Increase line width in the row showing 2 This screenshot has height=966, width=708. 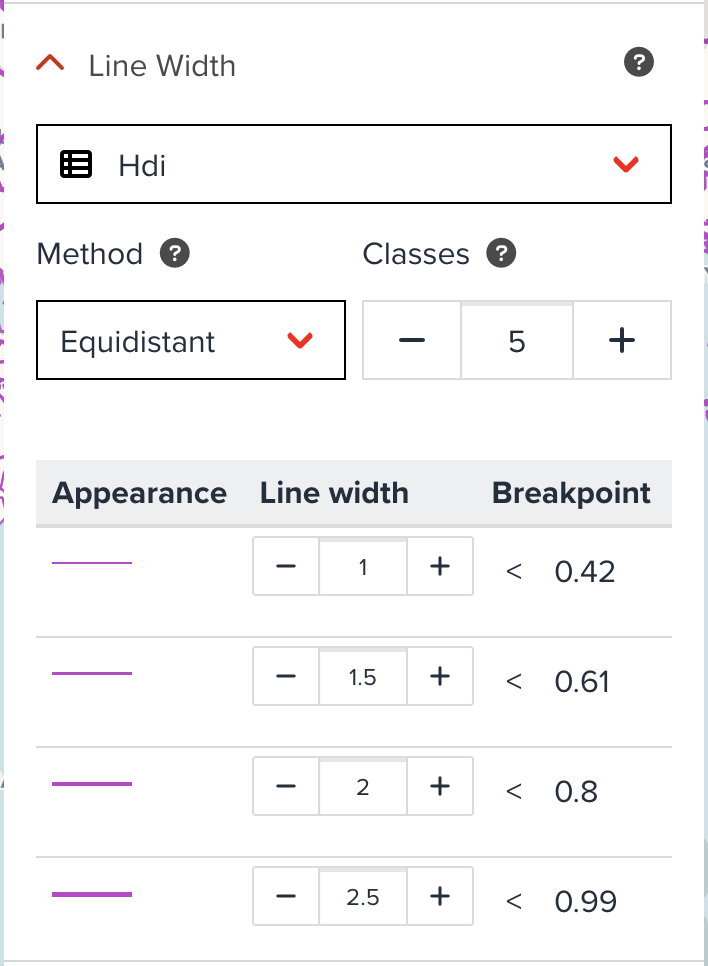(x=440, y=786)
